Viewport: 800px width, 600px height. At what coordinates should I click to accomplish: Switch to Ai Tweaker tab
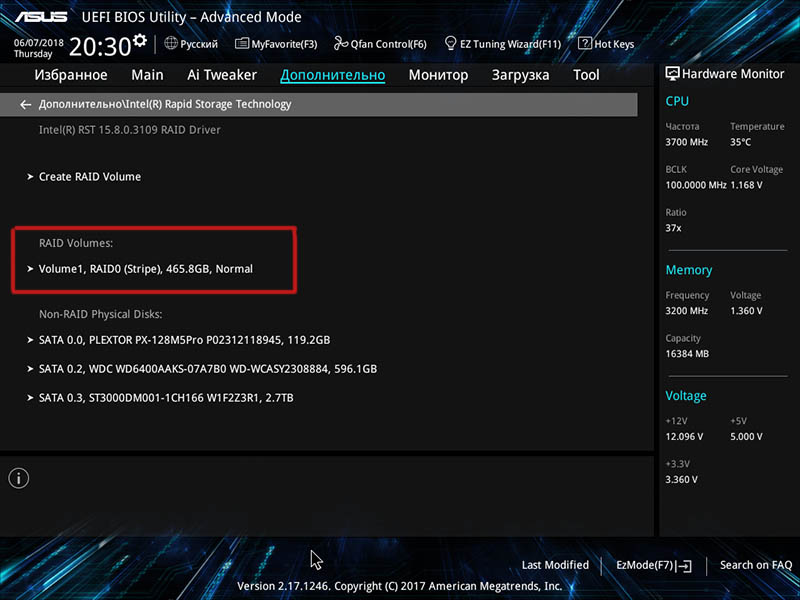(222, 75)
